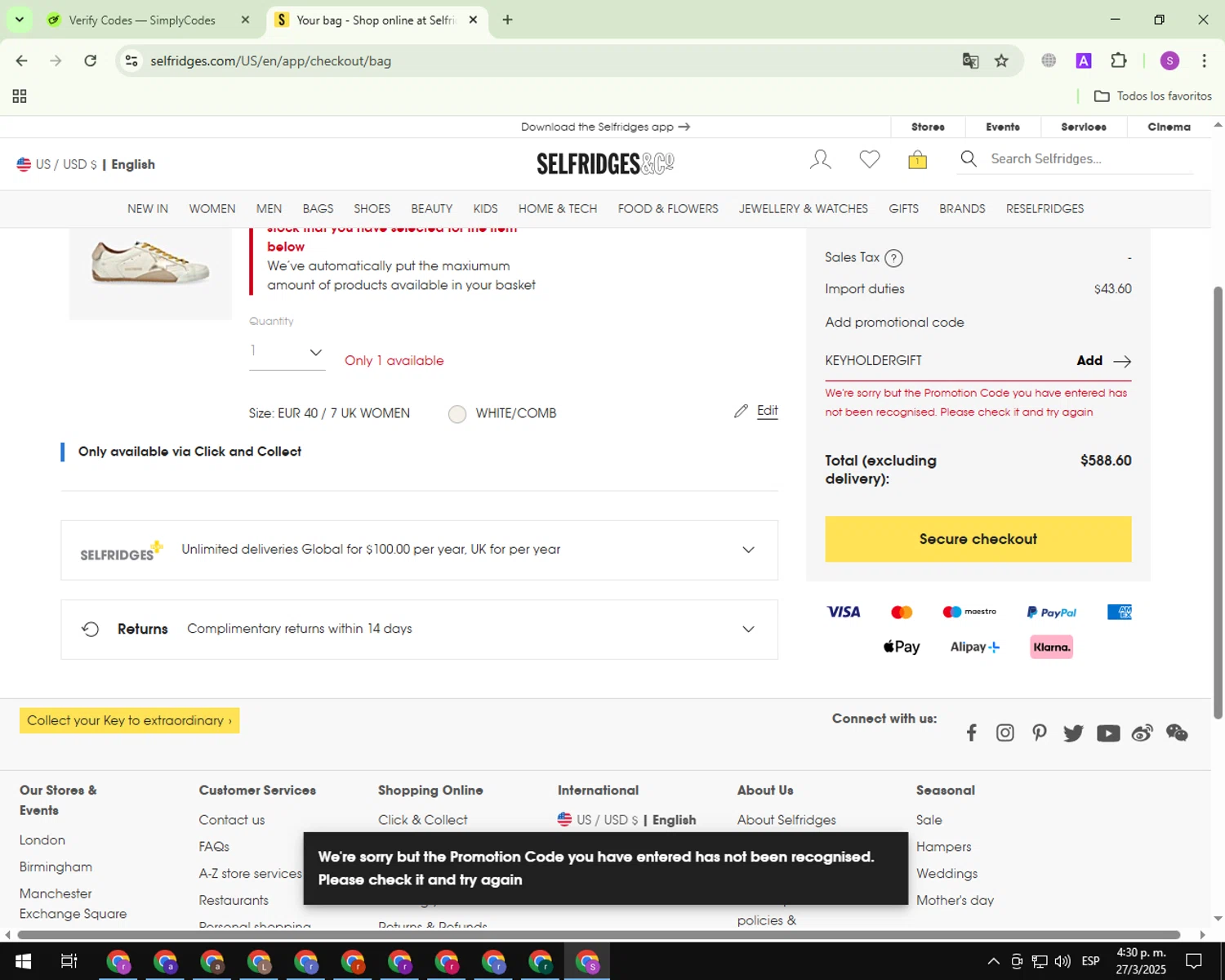Close the Your bag Selfridges tab

coord(473,20)
